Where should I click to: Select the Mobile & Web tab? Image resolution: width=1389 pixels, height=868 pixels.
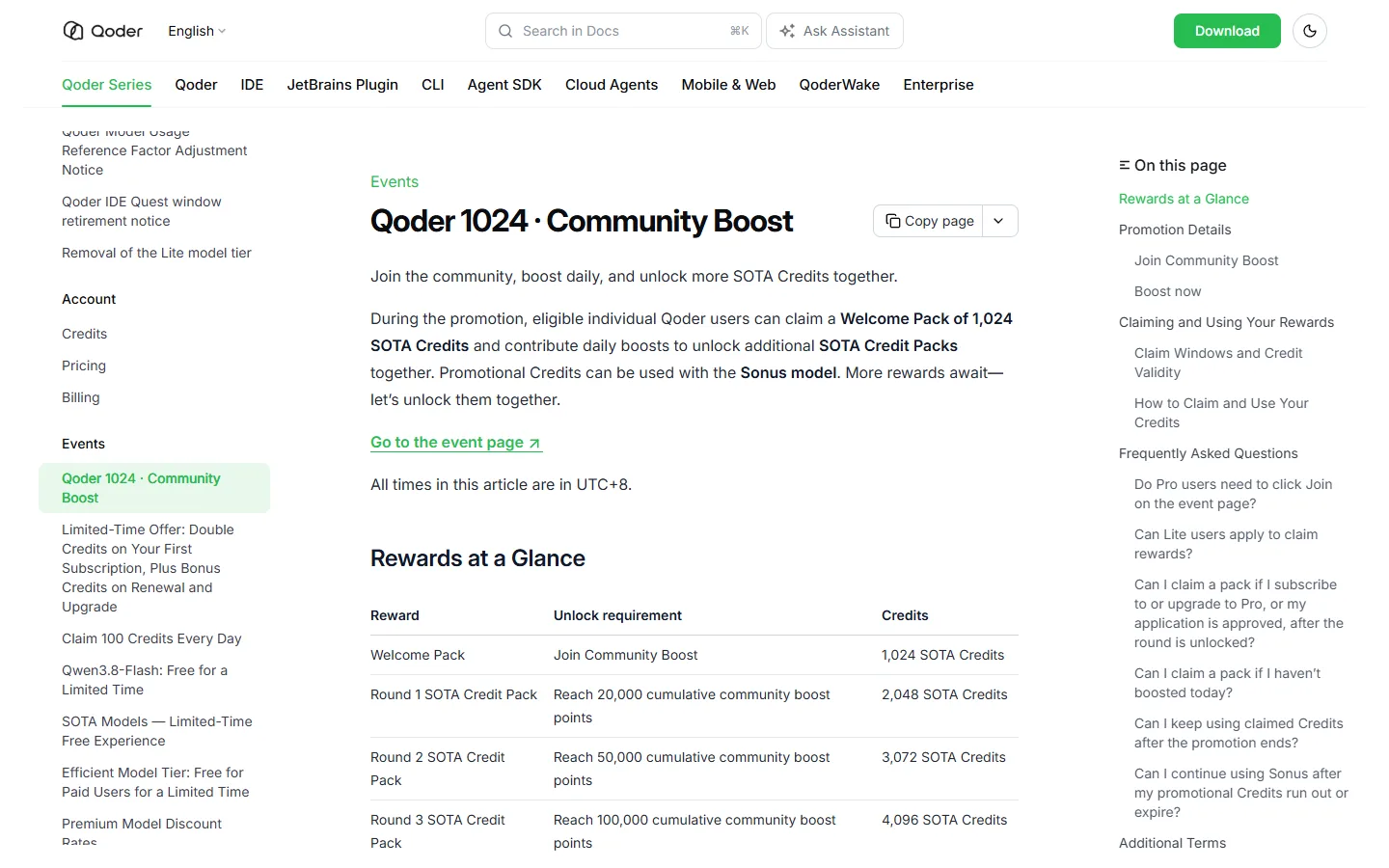click(728, 85)
